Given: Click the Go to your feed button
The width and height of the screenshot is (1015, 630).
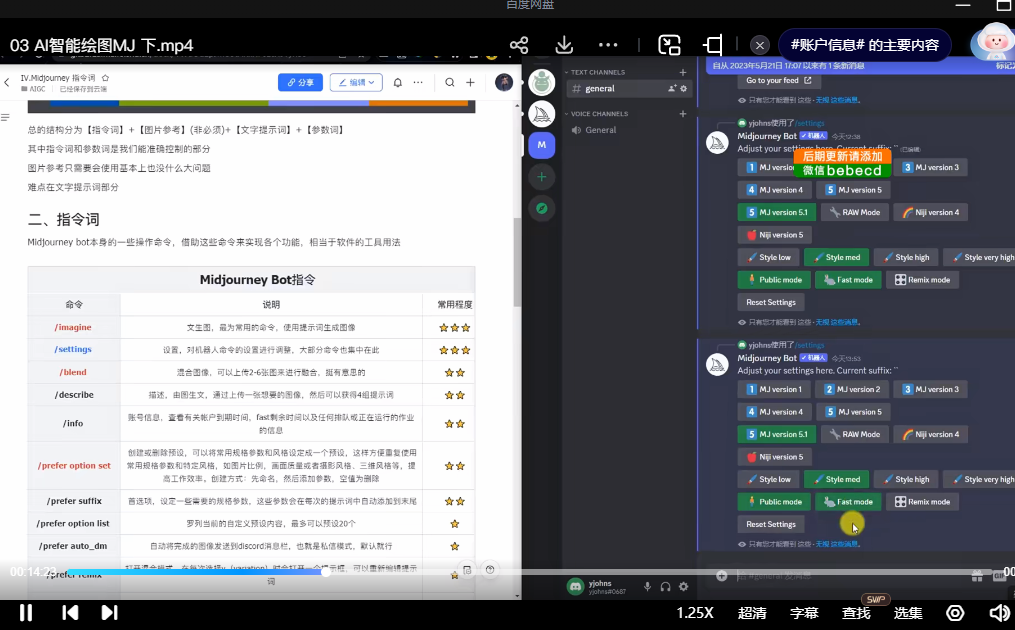Looking at the screenshot, I should tap(779, 81).
